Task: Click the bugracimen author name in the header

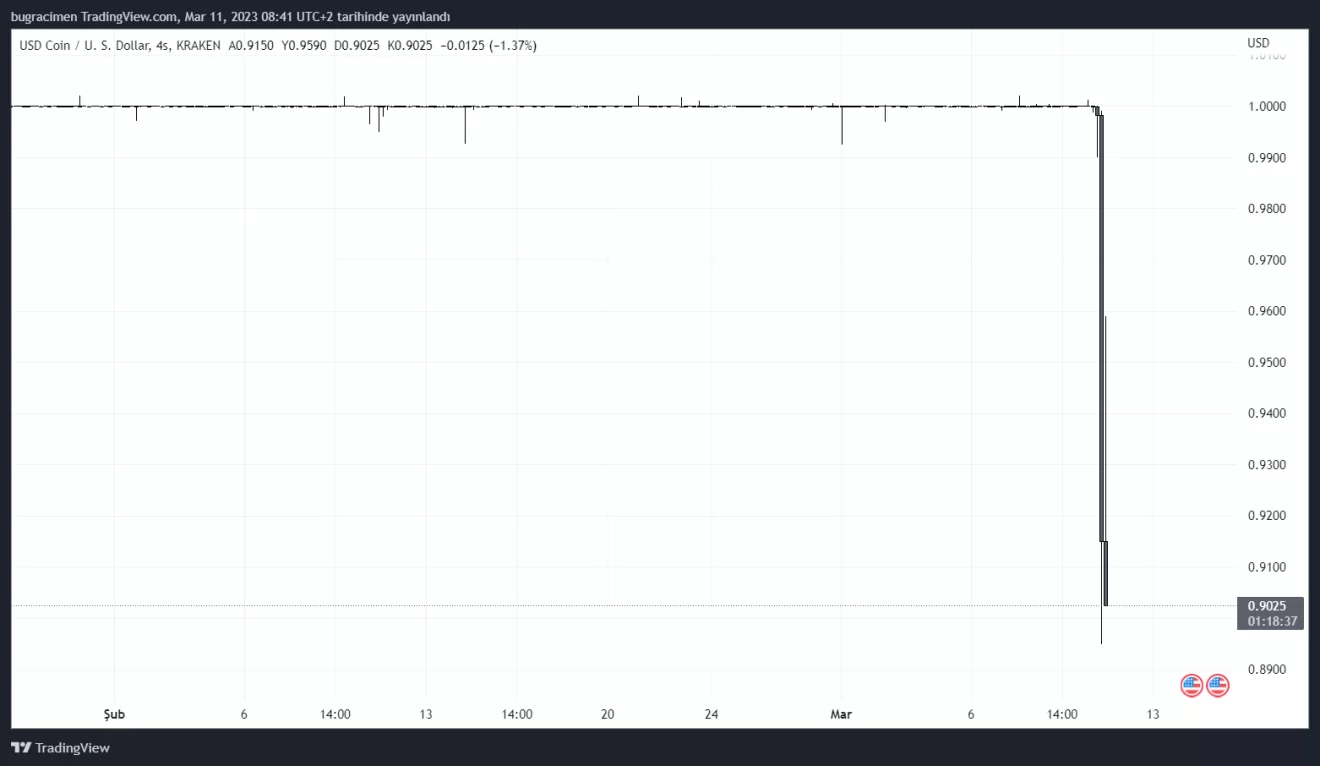Action: point(38,17)
